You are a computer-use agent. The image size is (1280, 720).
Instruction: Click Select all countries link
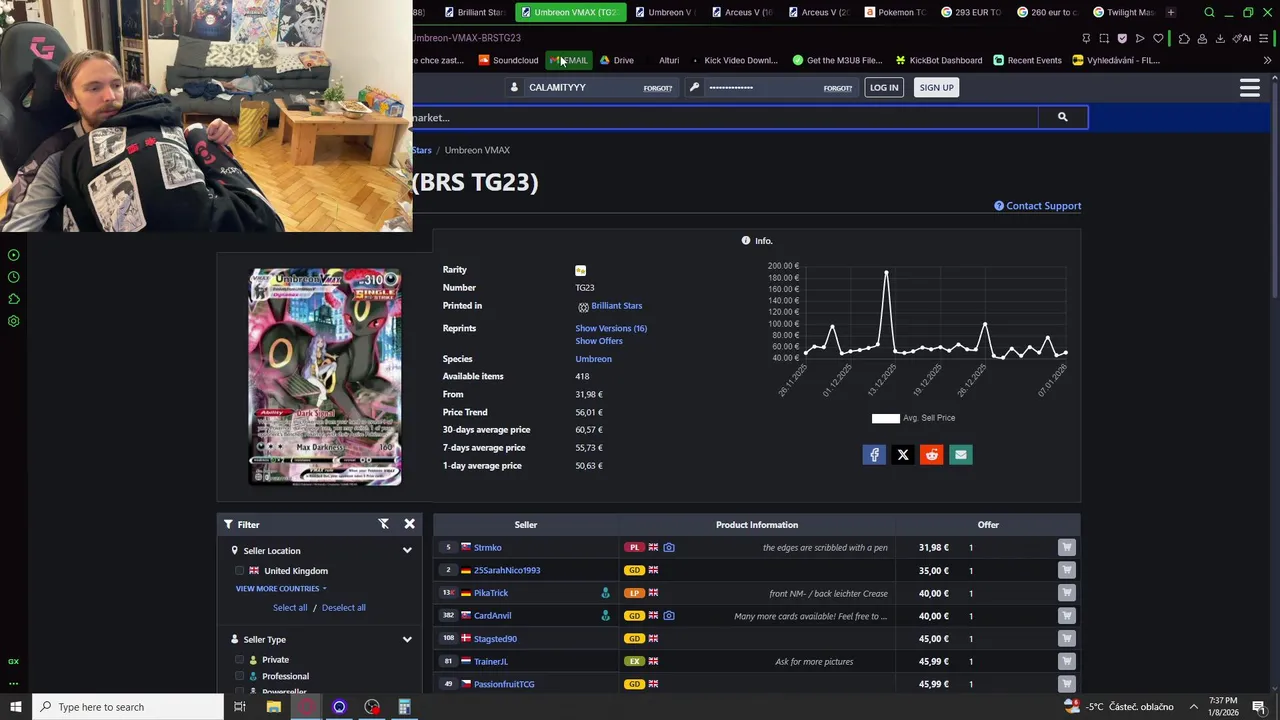coord(290,608)
